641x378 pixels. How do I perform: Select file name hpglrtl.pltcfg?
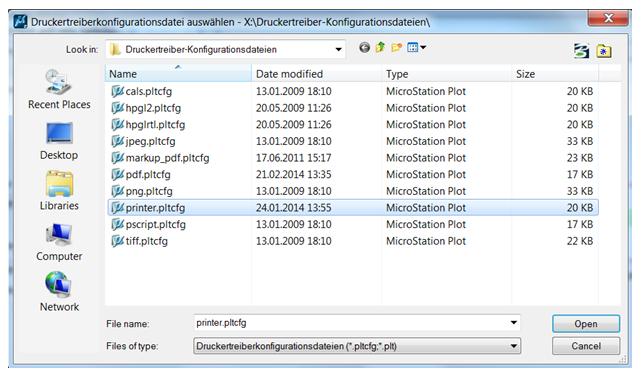[x=155, y=125]
